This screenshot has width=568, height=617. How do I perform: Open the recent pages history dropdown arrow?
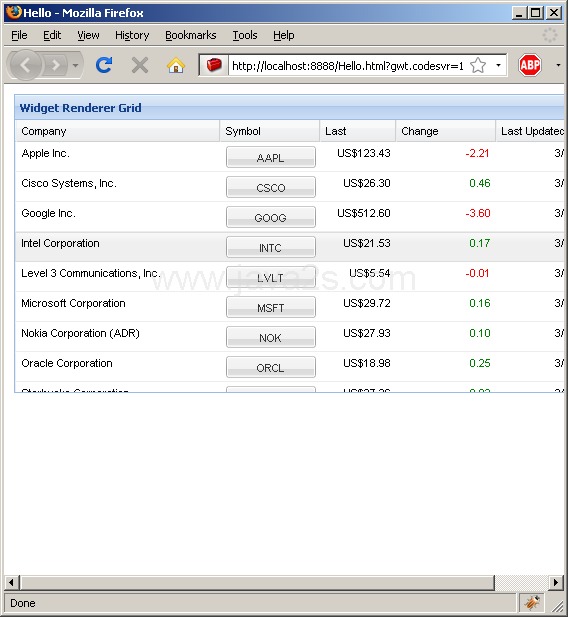[75, 65]
